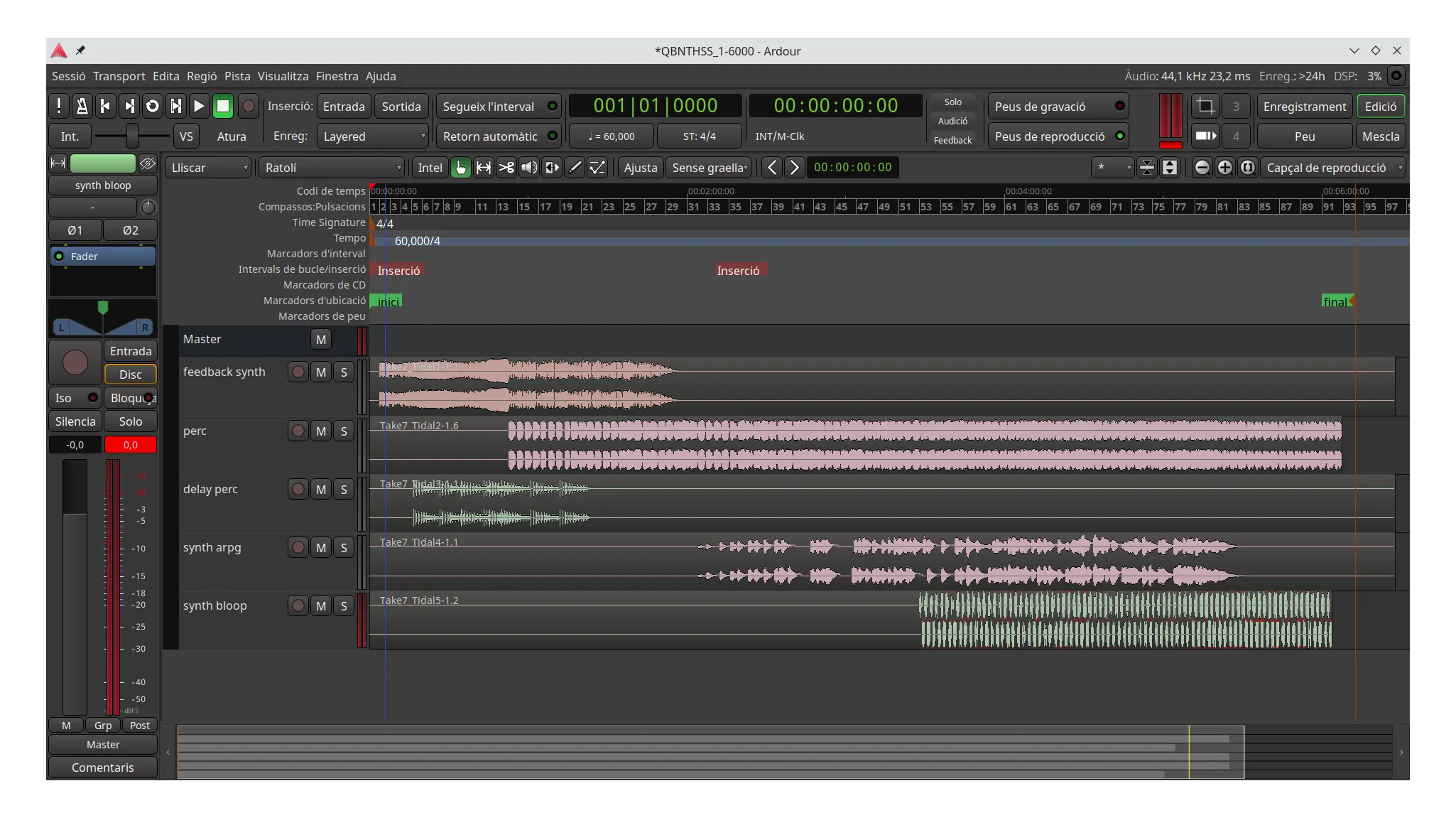The width and height of the screenshot is (1456, 835).
Task: Select the Audition (speaker) tool
Action: [x=529, y=168]
